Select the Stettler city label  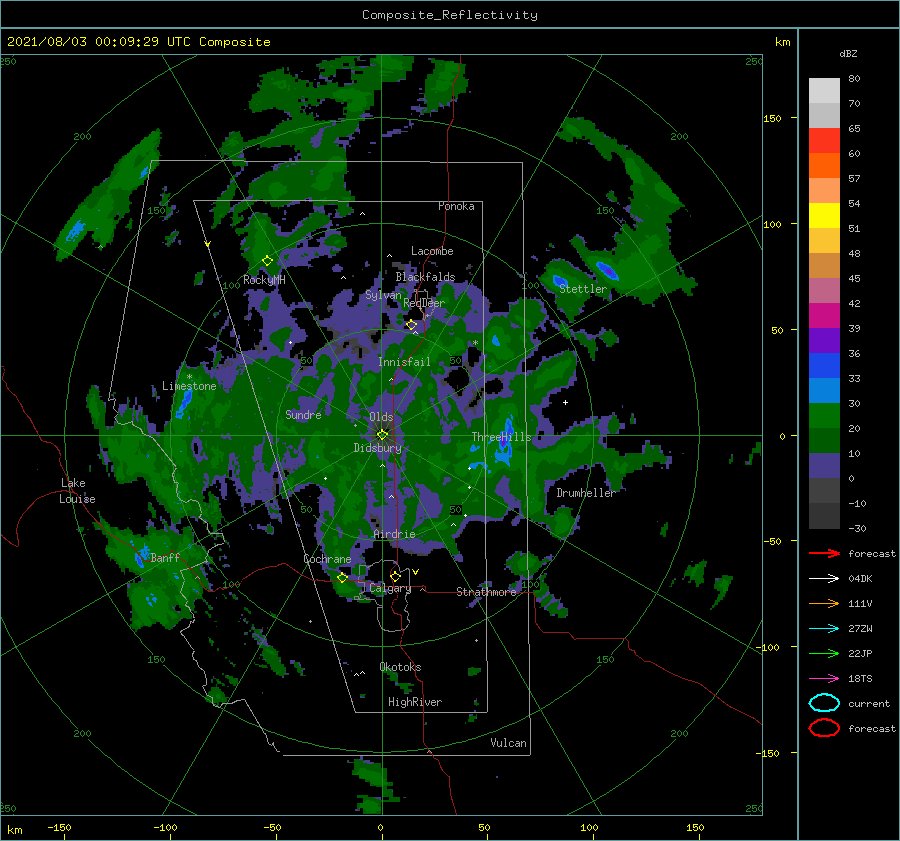[x=583, y=289]
